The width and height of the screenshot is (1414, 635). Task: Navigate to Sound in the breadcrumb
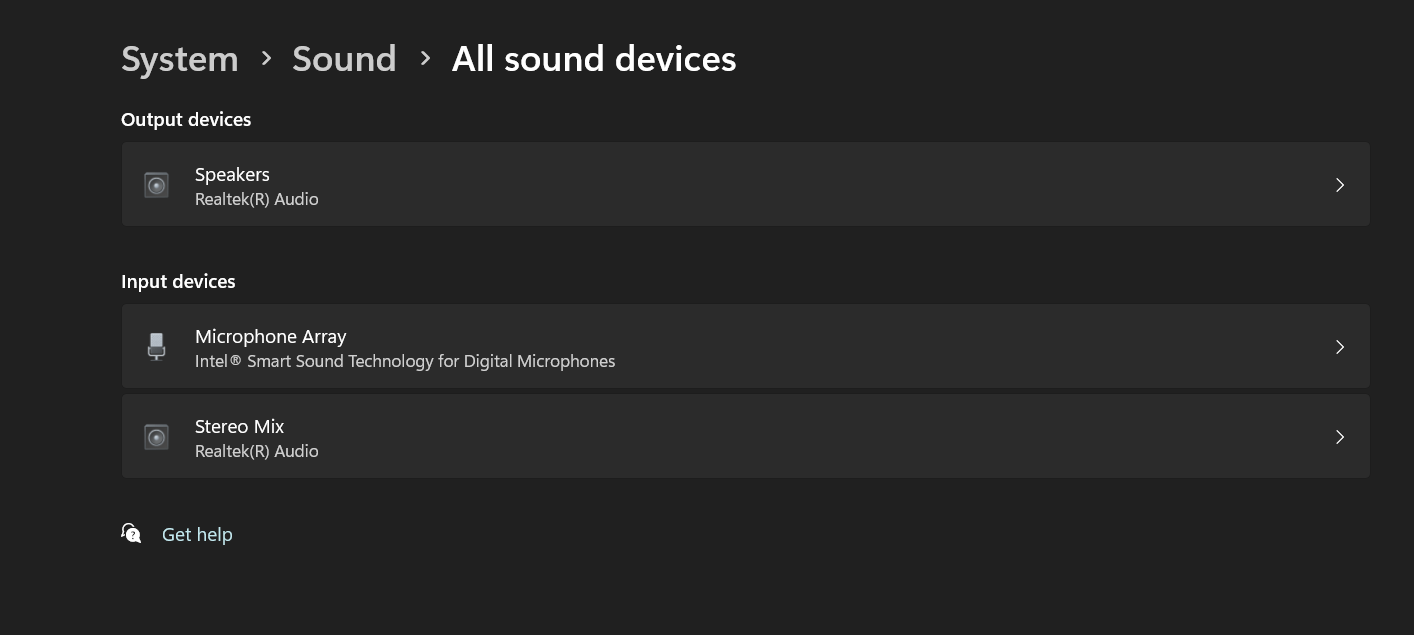pyautogui.click(x=344, y=59)
